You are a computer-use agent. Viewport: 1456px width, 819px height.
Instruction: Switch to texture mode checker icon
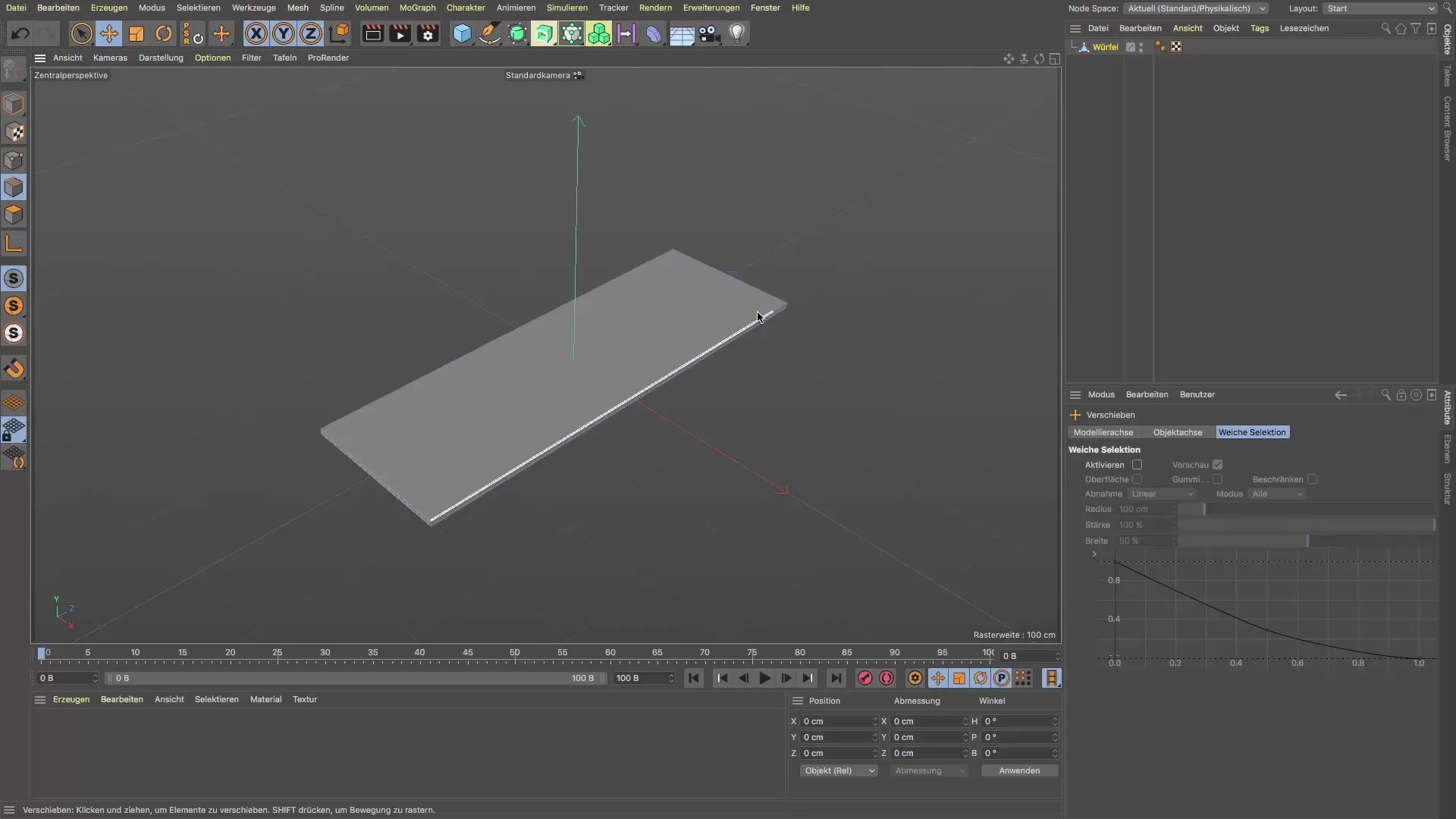tap(14, 132)
